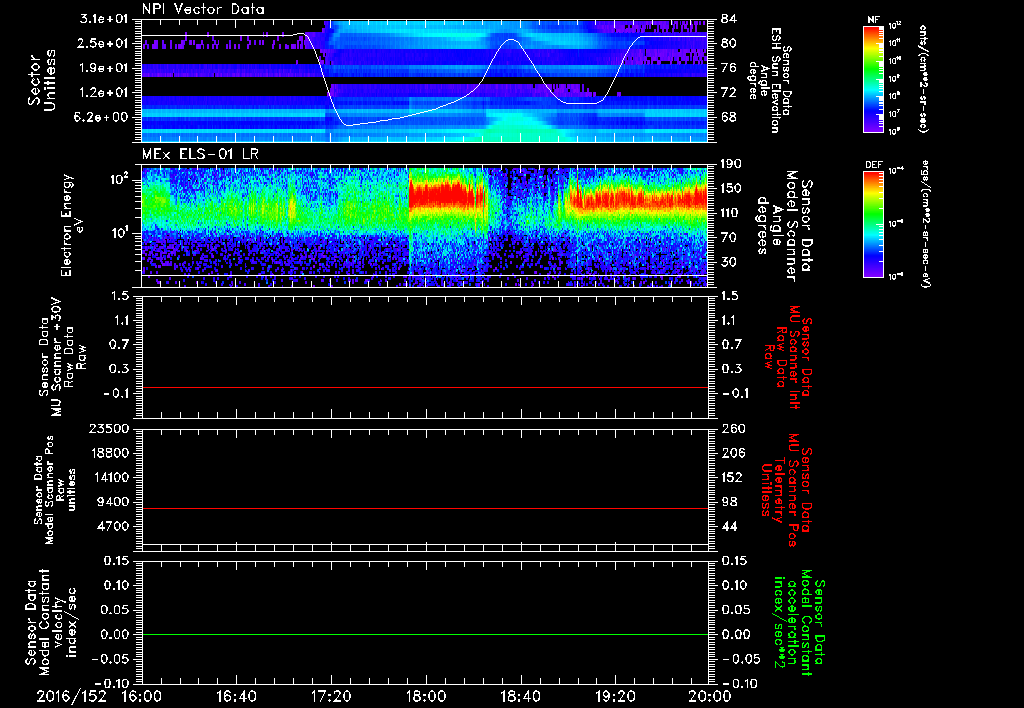Click the Model Scanner Pos Raw unitless axis title
1024x708 pixels.
pos(55,490)
